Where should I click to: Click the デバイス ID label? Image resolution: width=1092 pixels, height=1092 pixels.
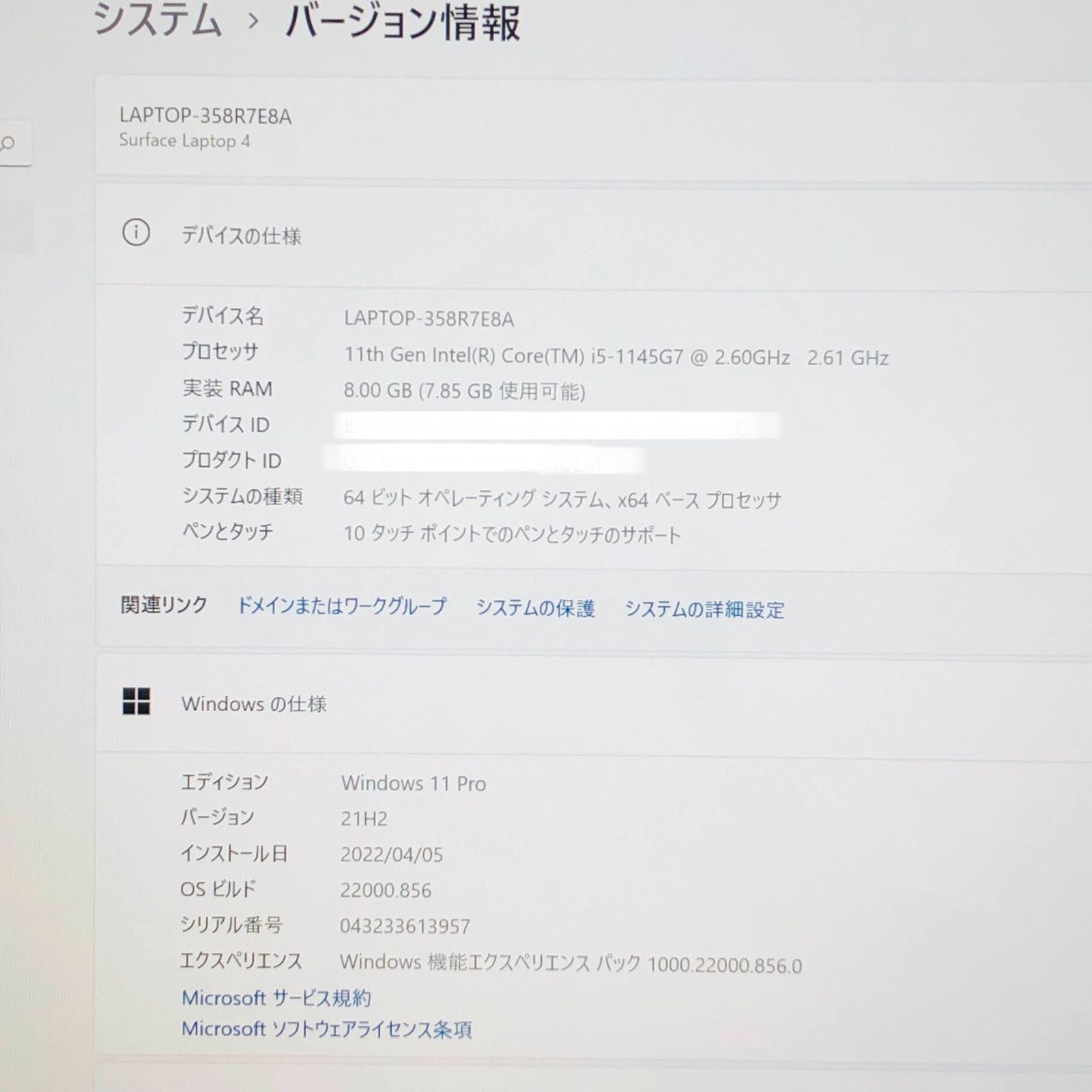(x=225, y=424)
